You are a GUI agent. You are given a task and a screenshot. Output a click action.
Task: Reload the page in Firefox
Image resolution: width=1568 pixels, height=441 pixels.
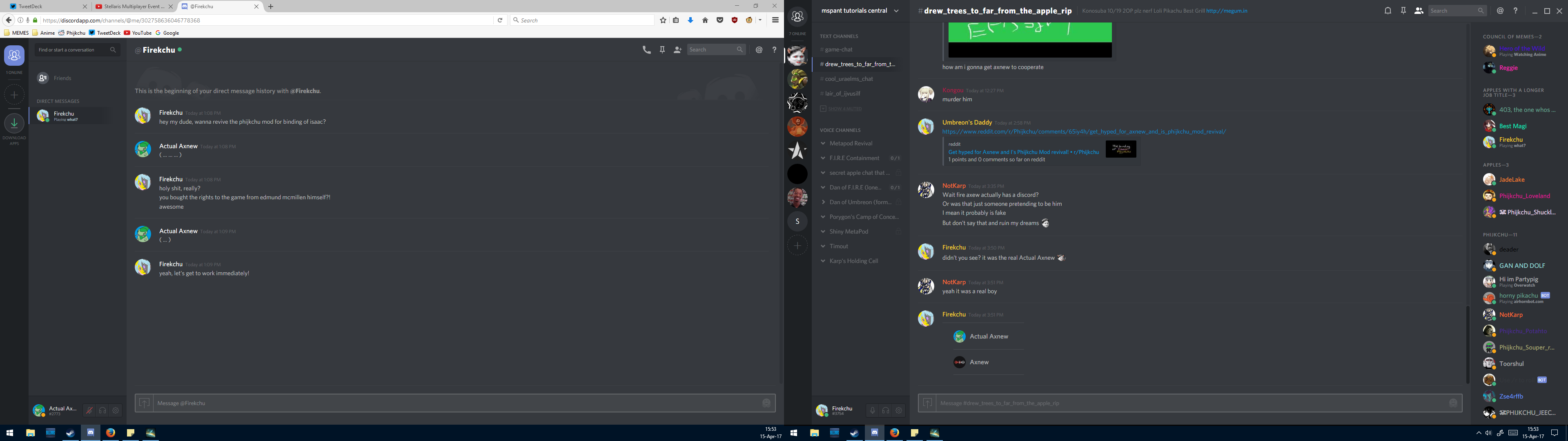click(x=500, y=20)
